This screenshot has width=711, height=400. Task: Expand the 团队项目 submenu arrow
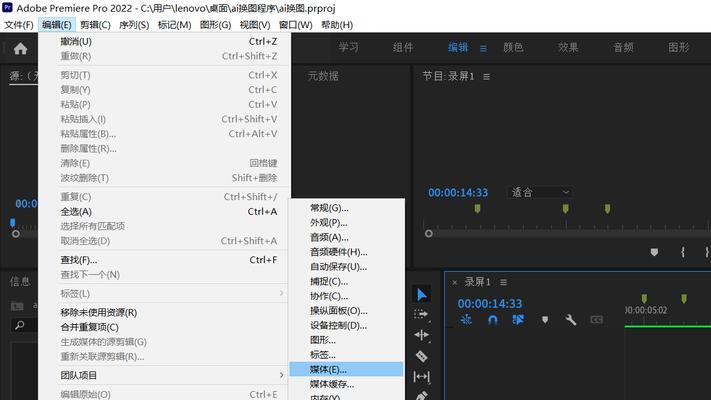[x=282, y=375]
